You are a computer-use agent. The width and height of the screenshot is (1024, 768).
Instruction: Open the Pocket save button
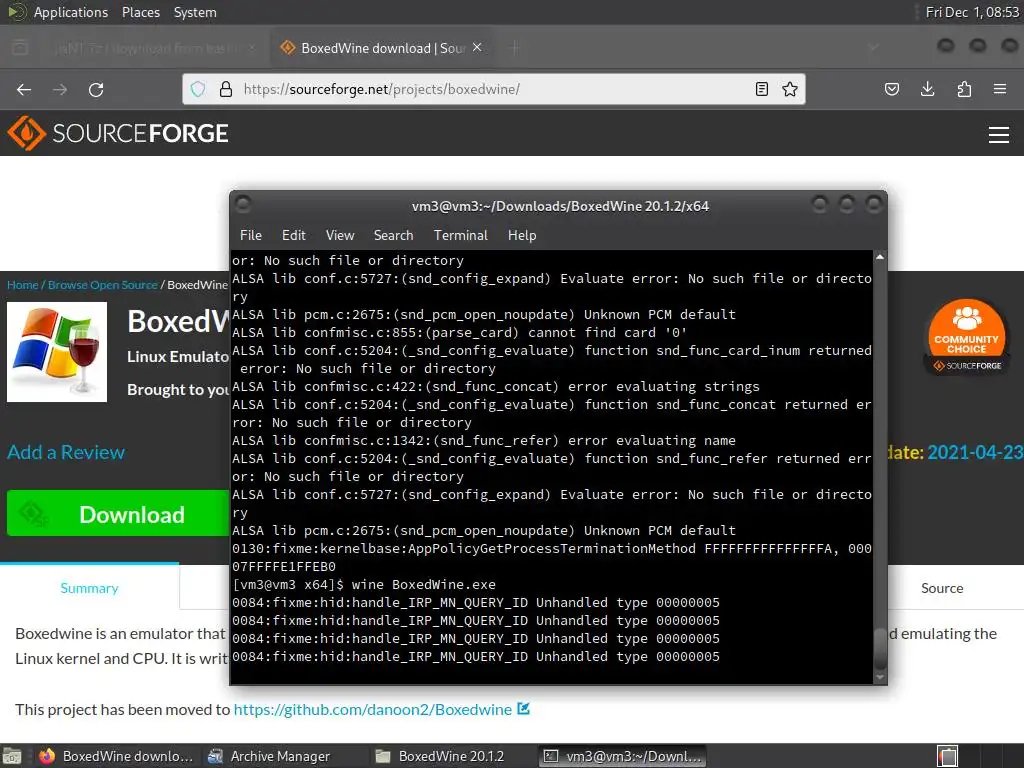(x=892, y=89)
